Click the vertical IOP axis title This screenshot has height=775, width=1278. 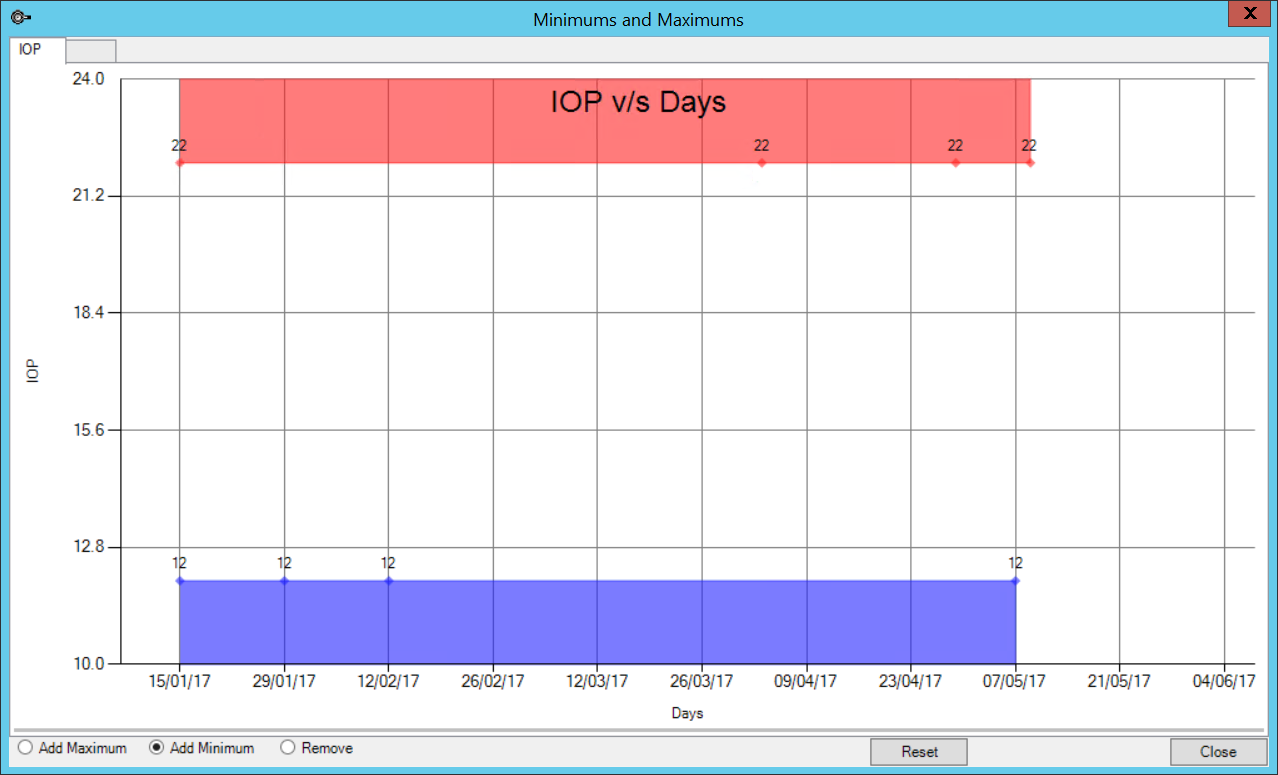33,373
